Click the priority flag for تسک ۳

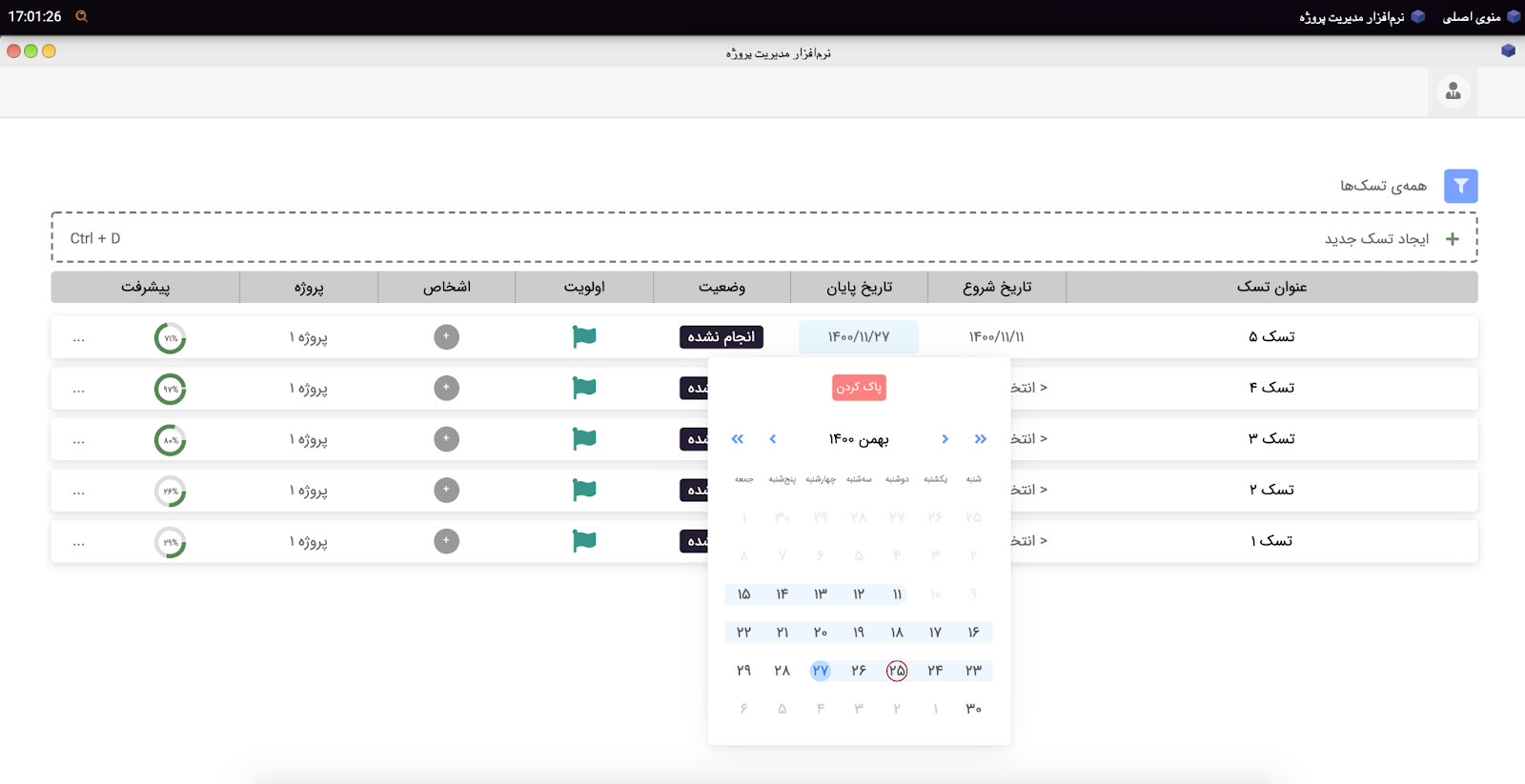click(584, 439)
